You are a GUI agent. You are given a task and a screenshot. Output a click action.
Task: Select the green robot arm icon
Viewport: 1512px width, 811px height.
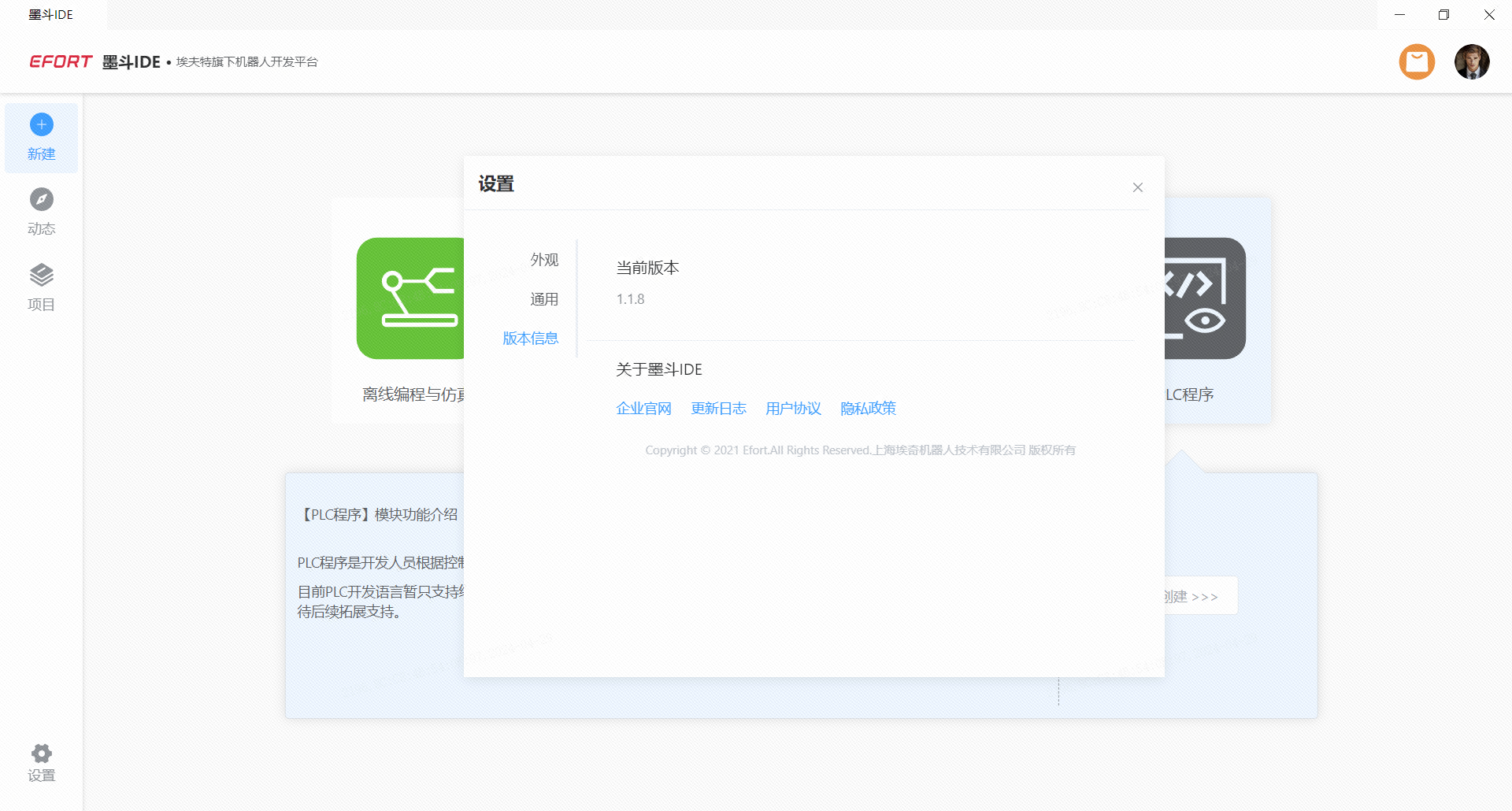tap(410, 298)
